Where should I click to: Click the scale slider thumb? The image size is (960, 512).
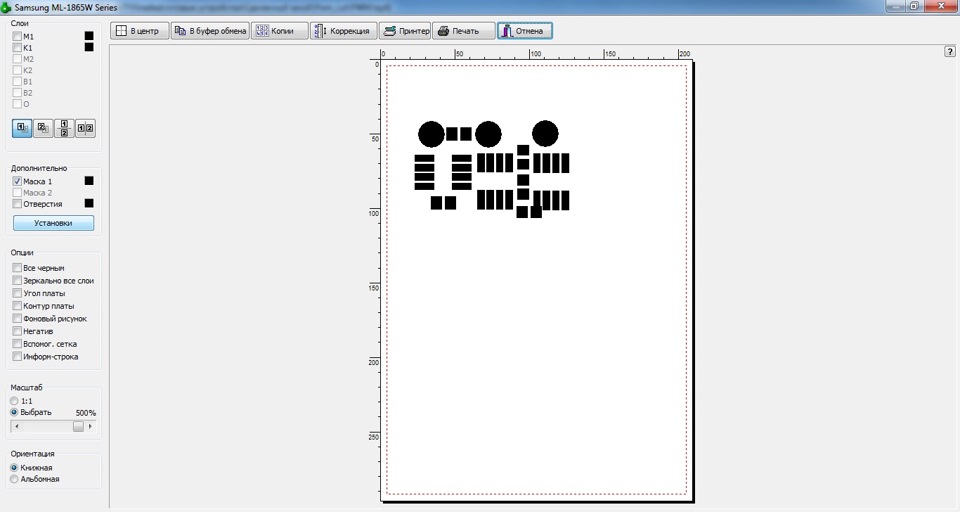(x=78, y=426)
